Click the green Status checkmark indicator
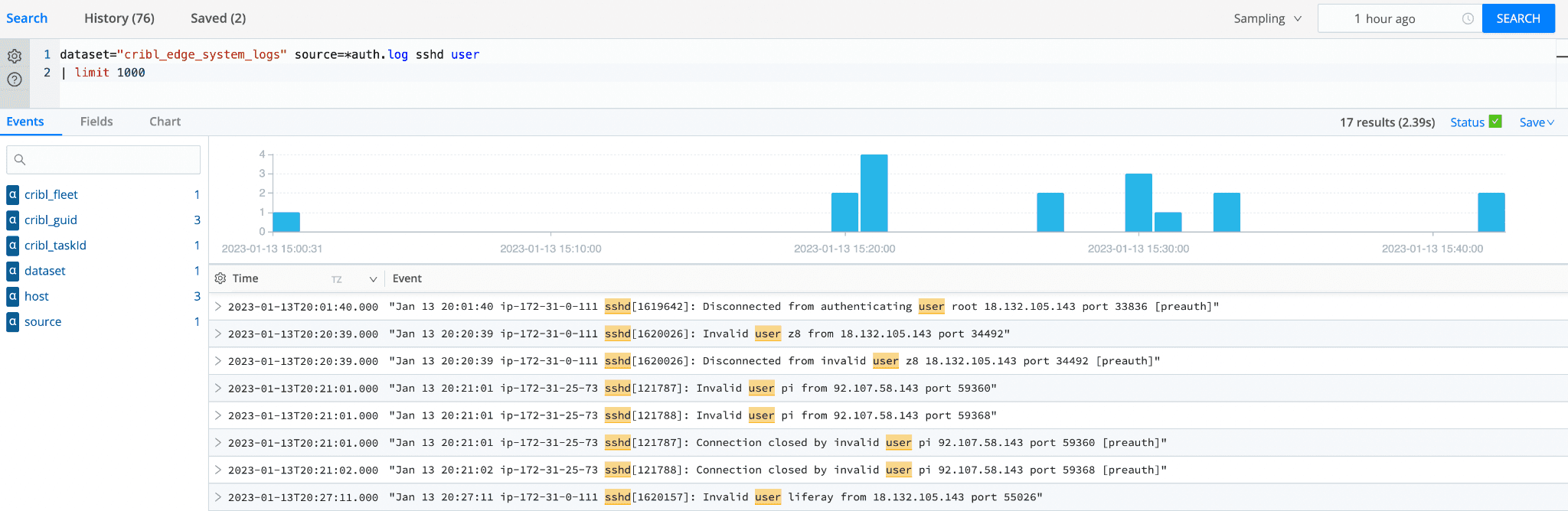This screenshot has height=511, width=1568. click(x=1495, y=122)
